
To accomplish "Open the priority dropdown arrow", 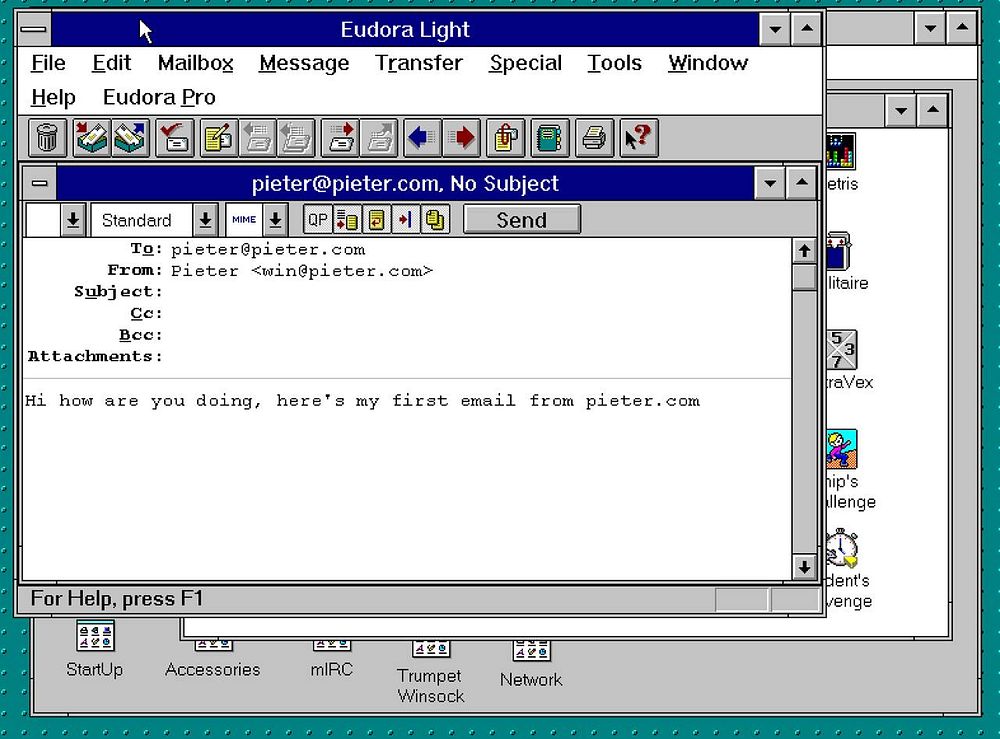I will click(x=73, y=220).
